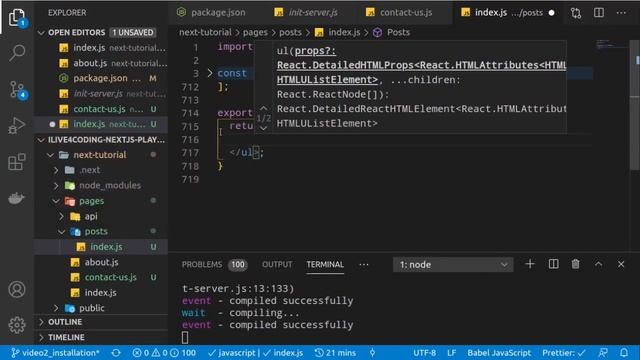Image resolution: width=640 pixels, height=360 pixels.
Task: Open the Extensions view
Action: [x=17, y=162]
